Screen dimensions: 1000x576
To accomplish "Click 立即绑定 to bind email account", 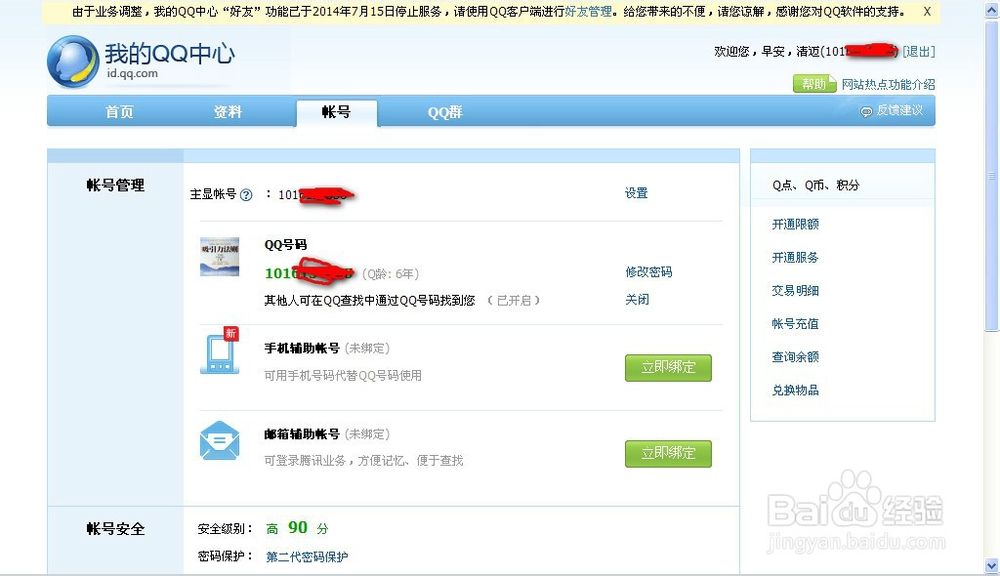I will coord(668,453).
